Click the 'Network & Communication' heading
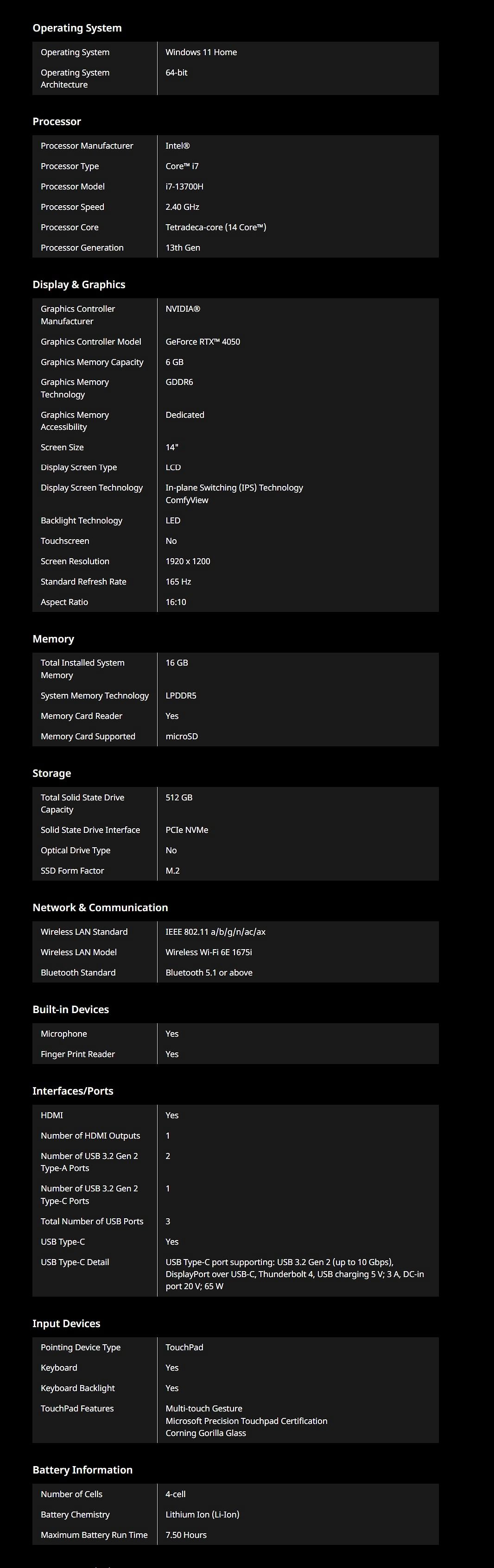The width and height of the screenshot is (494, 1568). pos(101,907)
